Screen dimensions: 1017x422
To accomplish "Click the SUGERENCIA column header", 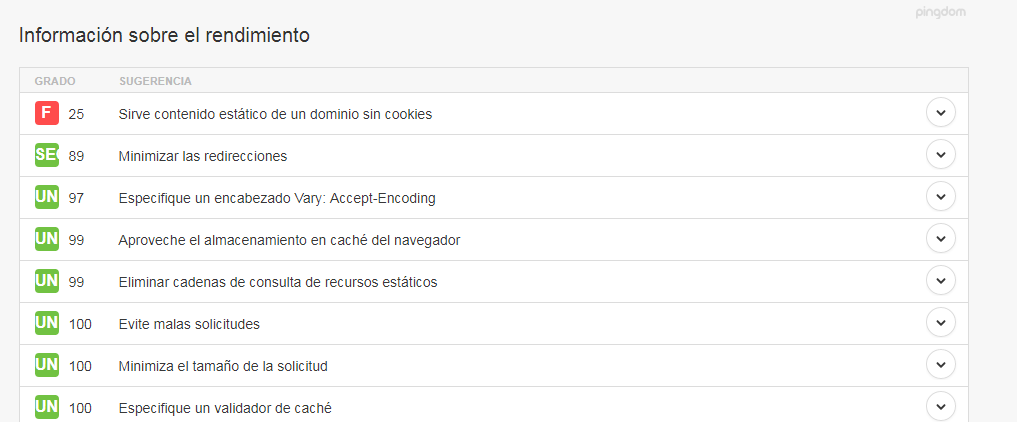I will point(155,82).
